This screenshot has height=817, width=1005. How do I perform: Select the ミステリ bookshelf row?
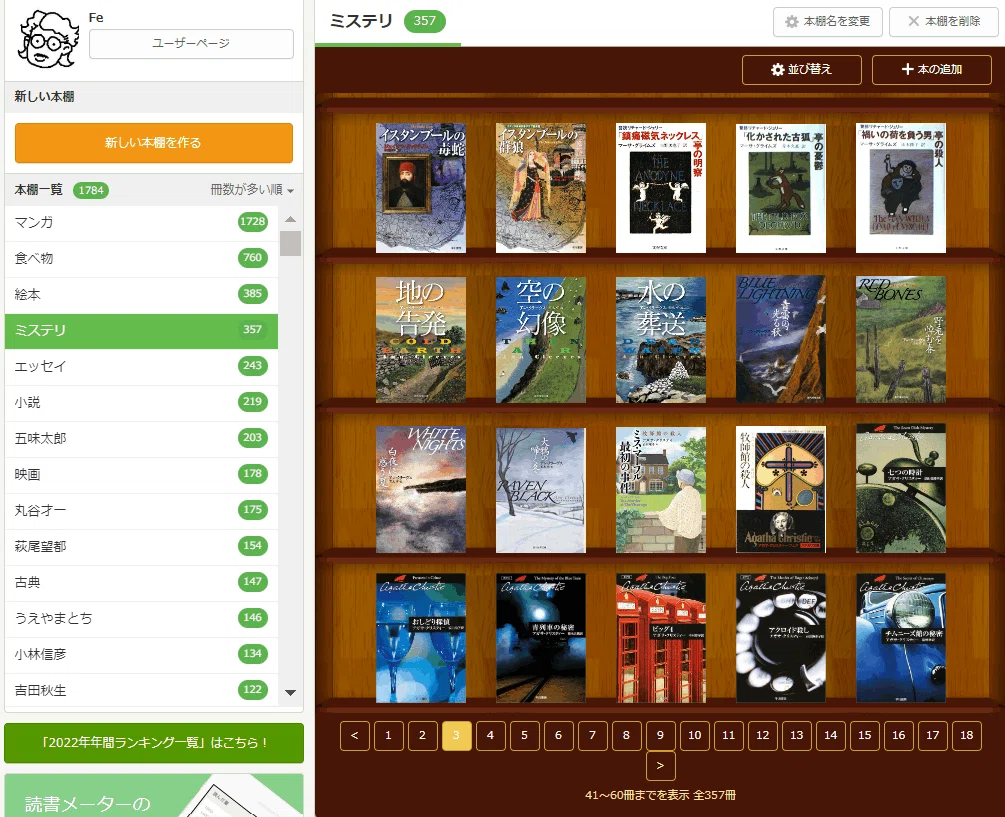(141, 331)
